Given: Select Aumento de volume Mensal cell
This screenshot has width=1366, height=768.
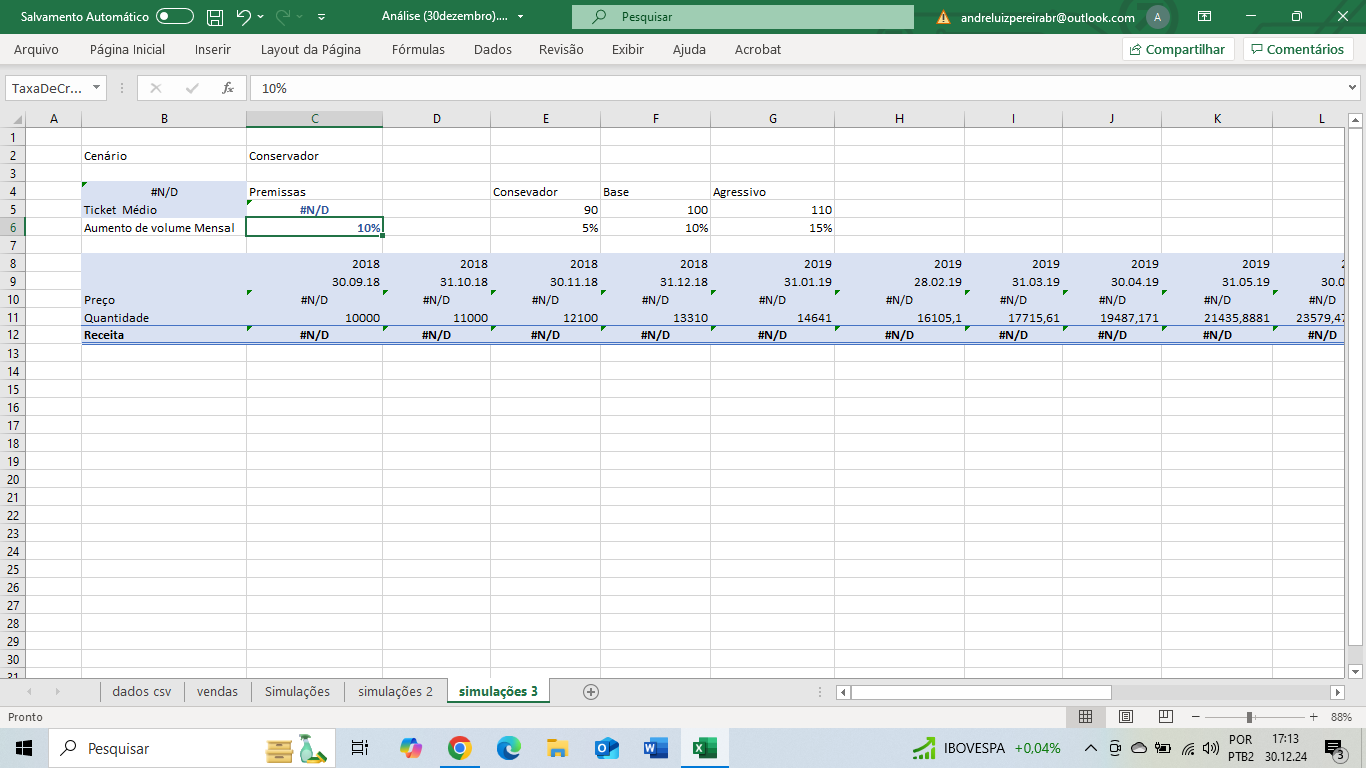Looking at the screenshot, I should [x=164, y=227].
